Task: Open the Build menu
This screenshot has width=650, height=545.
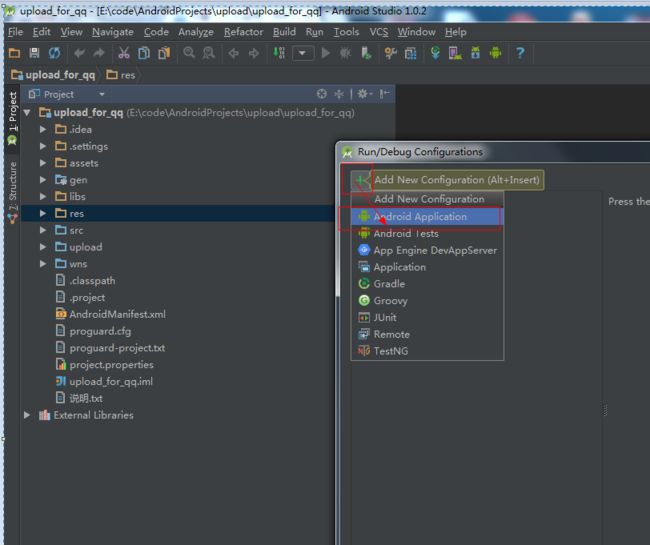Action: click(284, 32)
